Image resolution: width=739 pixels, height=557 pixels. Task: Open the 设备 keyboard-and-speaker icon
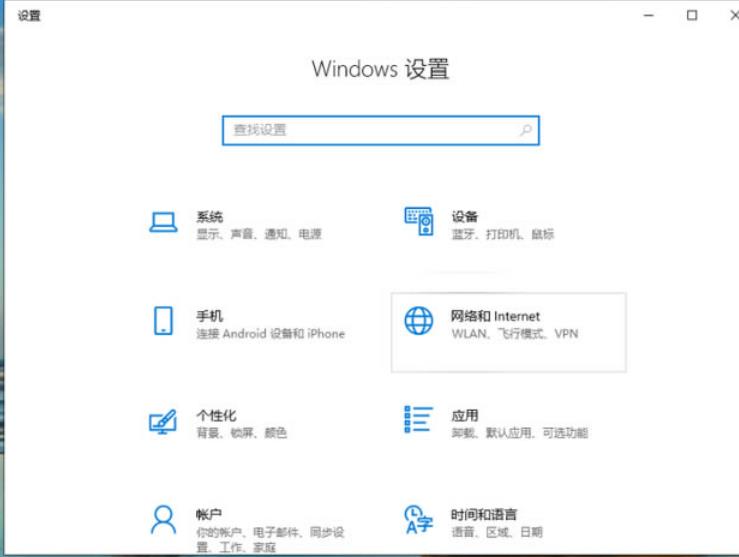tap(419, 221)
